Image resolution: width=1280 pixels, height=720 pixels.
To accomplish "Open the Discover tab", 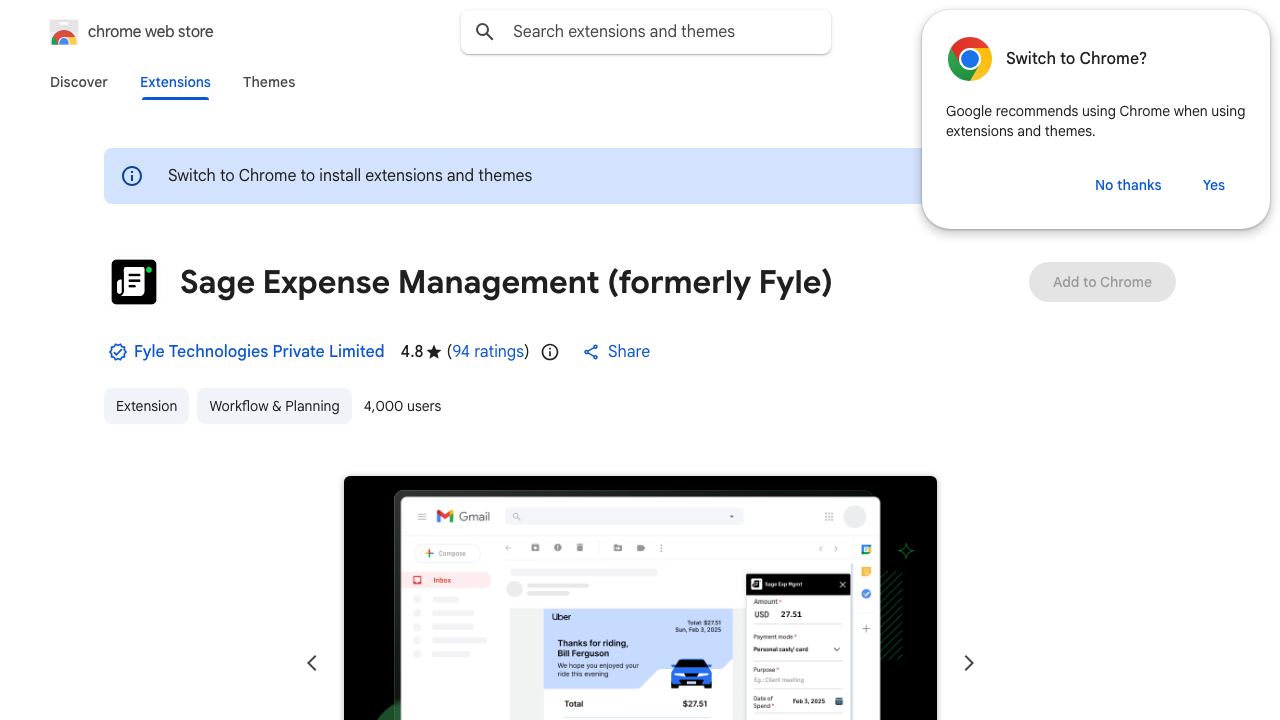I will [x=79, y=82].
